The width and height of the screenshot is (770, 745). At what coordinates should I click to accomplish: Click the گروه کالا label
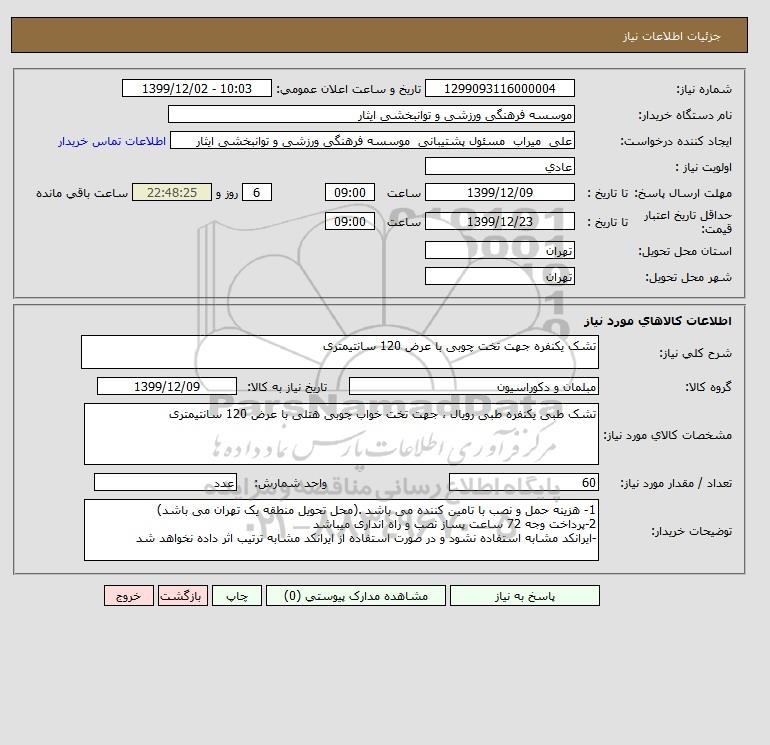coord(709,387)
